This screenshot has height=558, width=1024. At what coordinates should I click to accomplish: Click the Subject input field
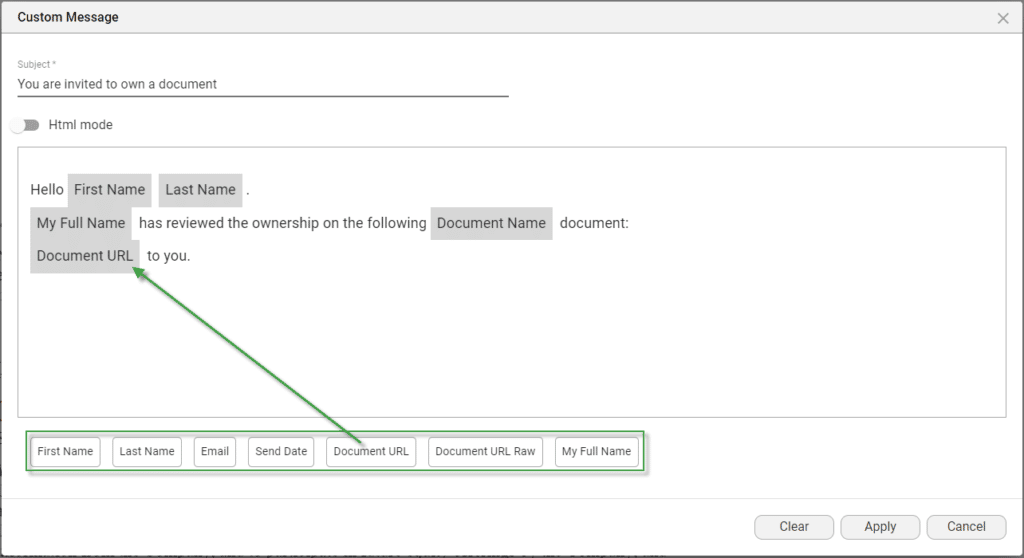click(262, 84)
